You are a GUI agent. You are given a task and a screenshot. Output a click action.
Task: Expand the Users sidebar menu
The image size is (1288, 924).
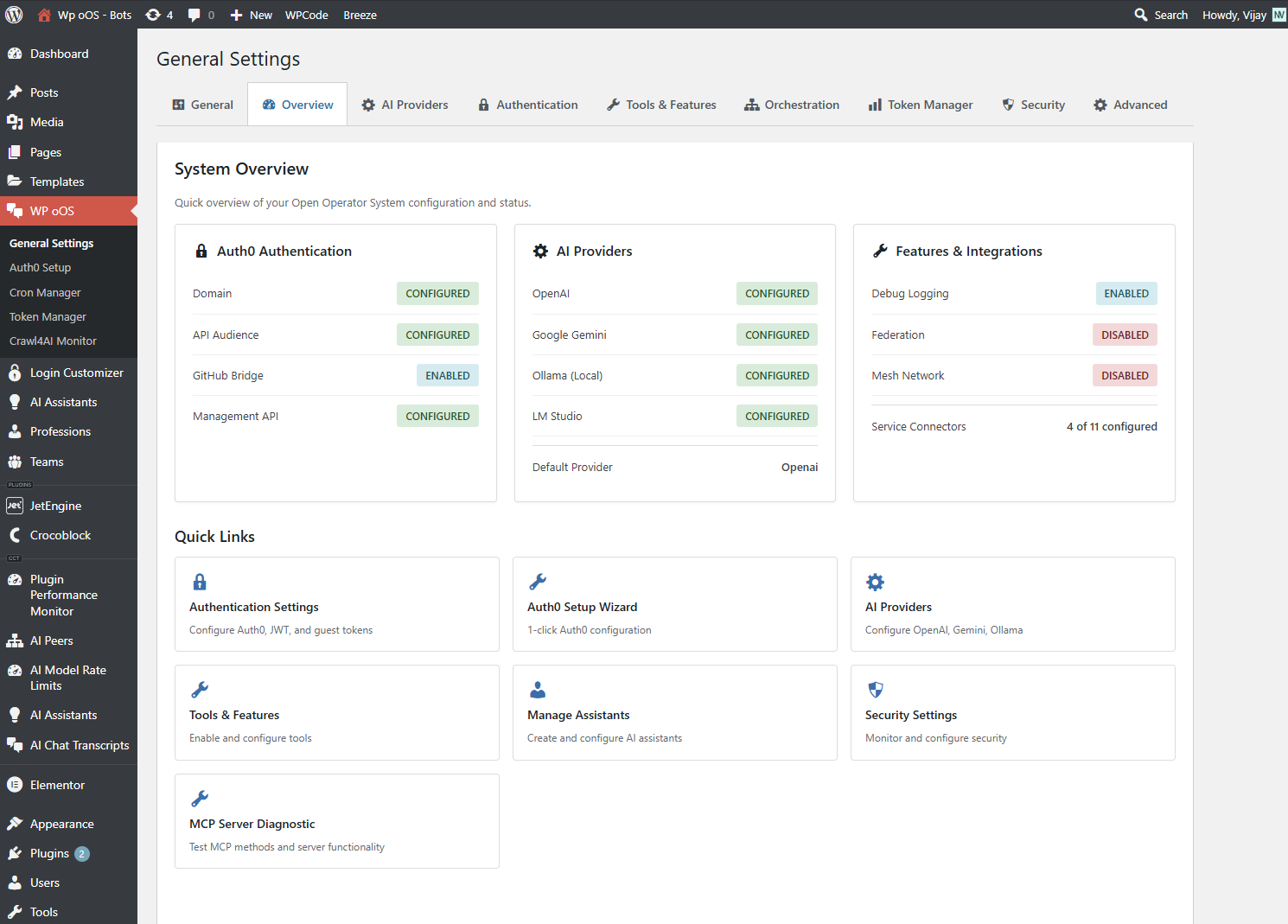click(43, 882)
